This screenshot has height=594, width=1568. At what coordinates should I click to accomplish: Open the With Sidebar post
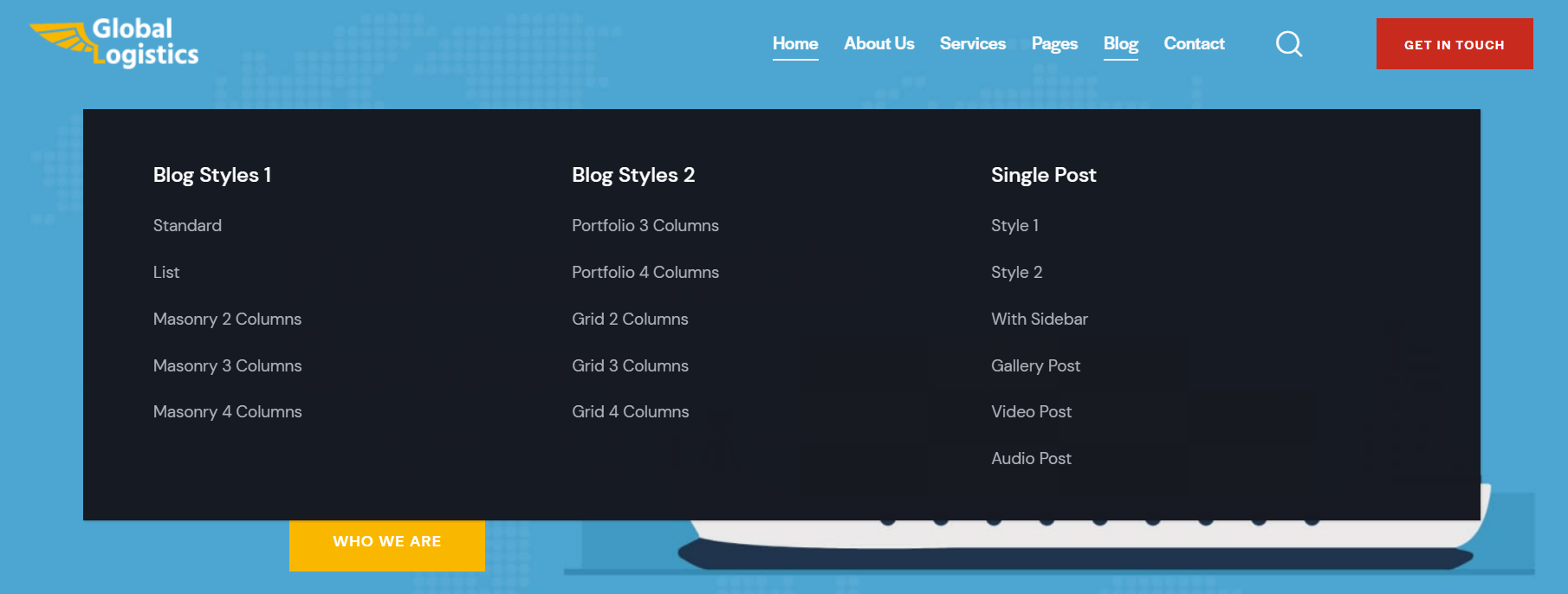tap(1039, 320)
